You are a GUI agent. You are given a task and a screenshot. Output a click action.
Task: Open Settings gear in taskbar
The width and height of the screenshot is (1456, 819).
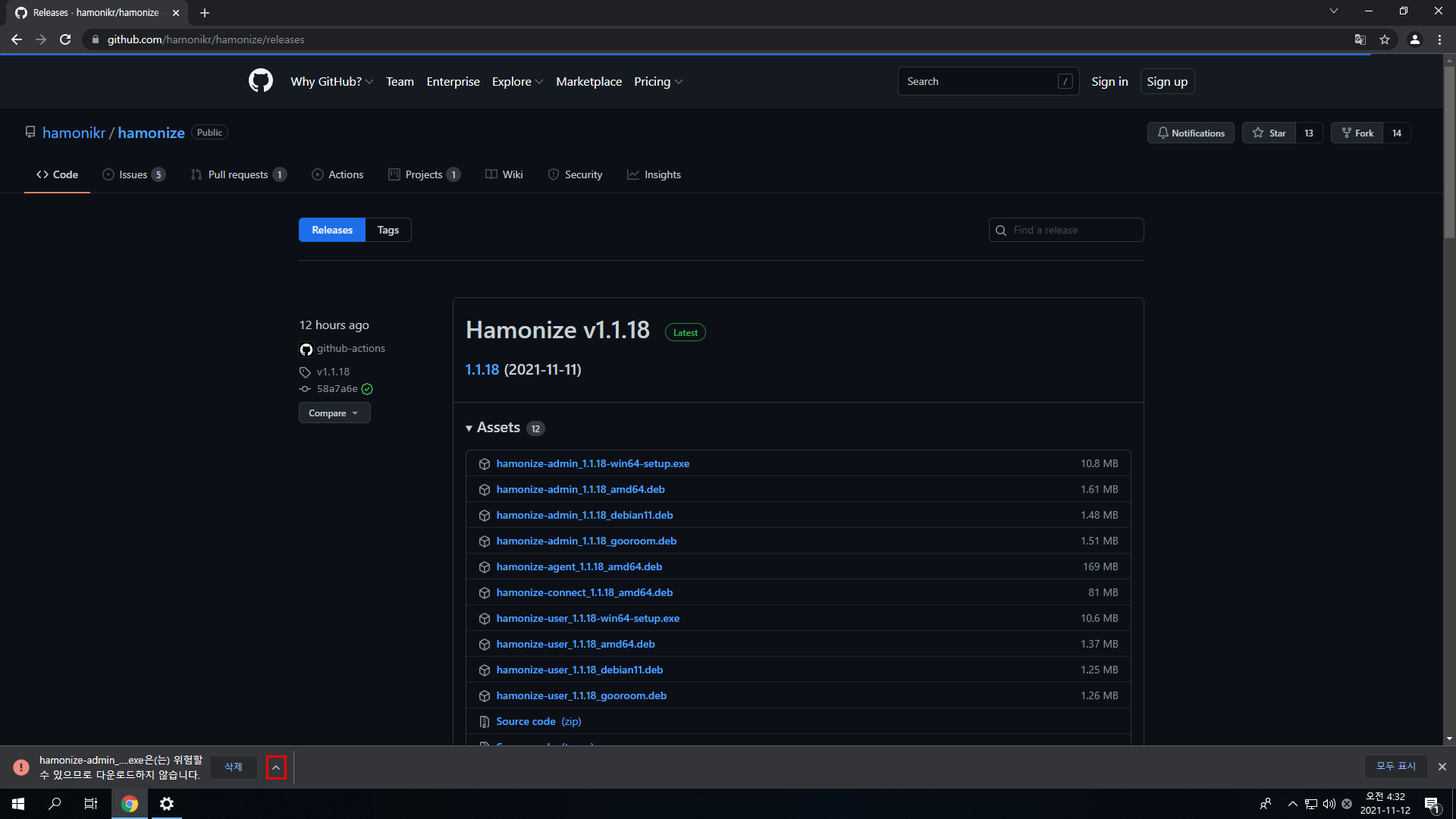(x=167, y=804)
